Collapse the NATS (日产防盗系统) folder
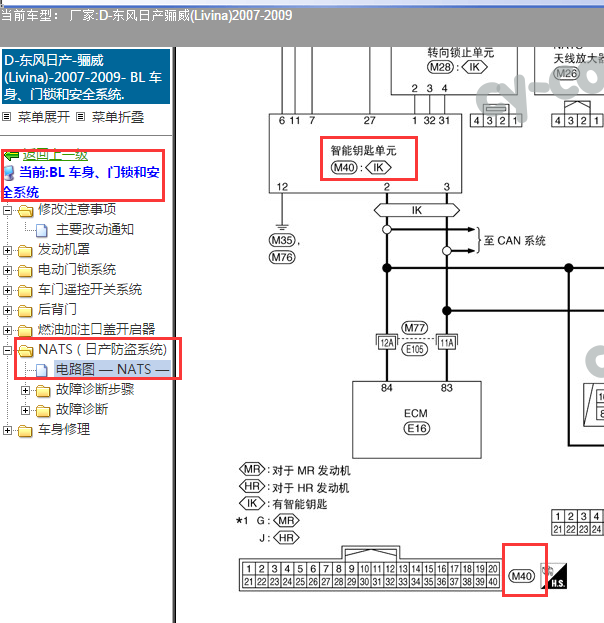The height and width of the screenshot is (623, 604). (x=7, y=350)
